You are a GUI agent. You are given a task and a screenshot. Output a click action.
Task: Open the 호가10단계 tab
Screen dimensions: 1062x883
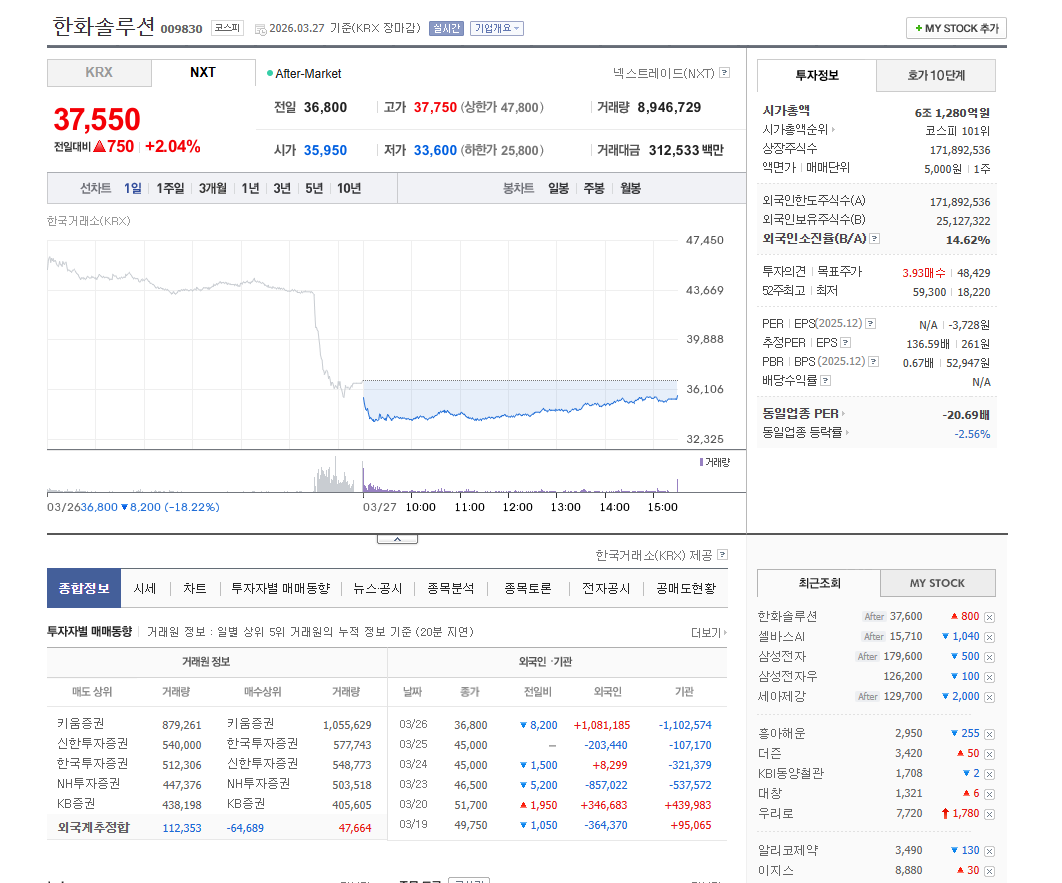point(936,75)
